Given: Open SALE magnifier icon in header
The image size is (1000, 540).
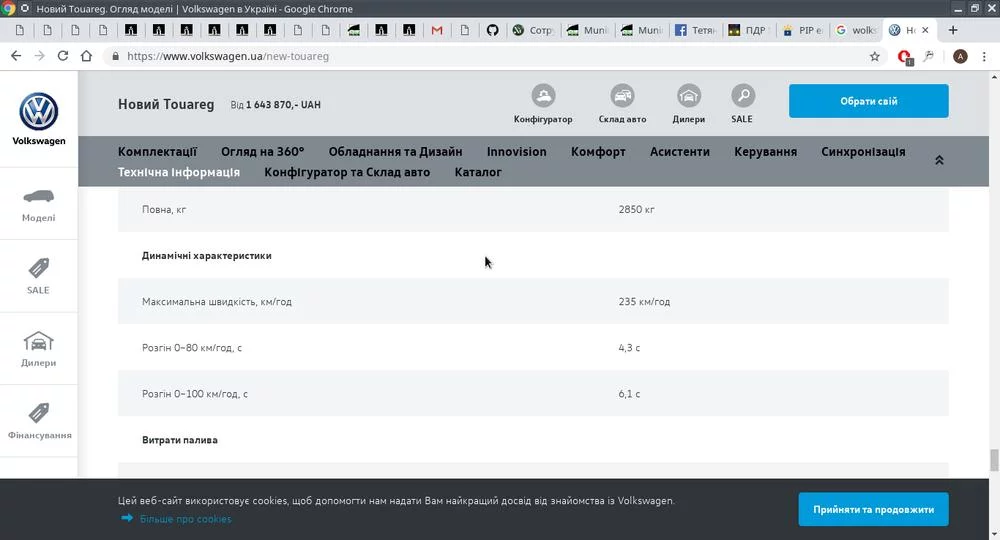Looking at the screenshot, I should (x=743, y=96).
